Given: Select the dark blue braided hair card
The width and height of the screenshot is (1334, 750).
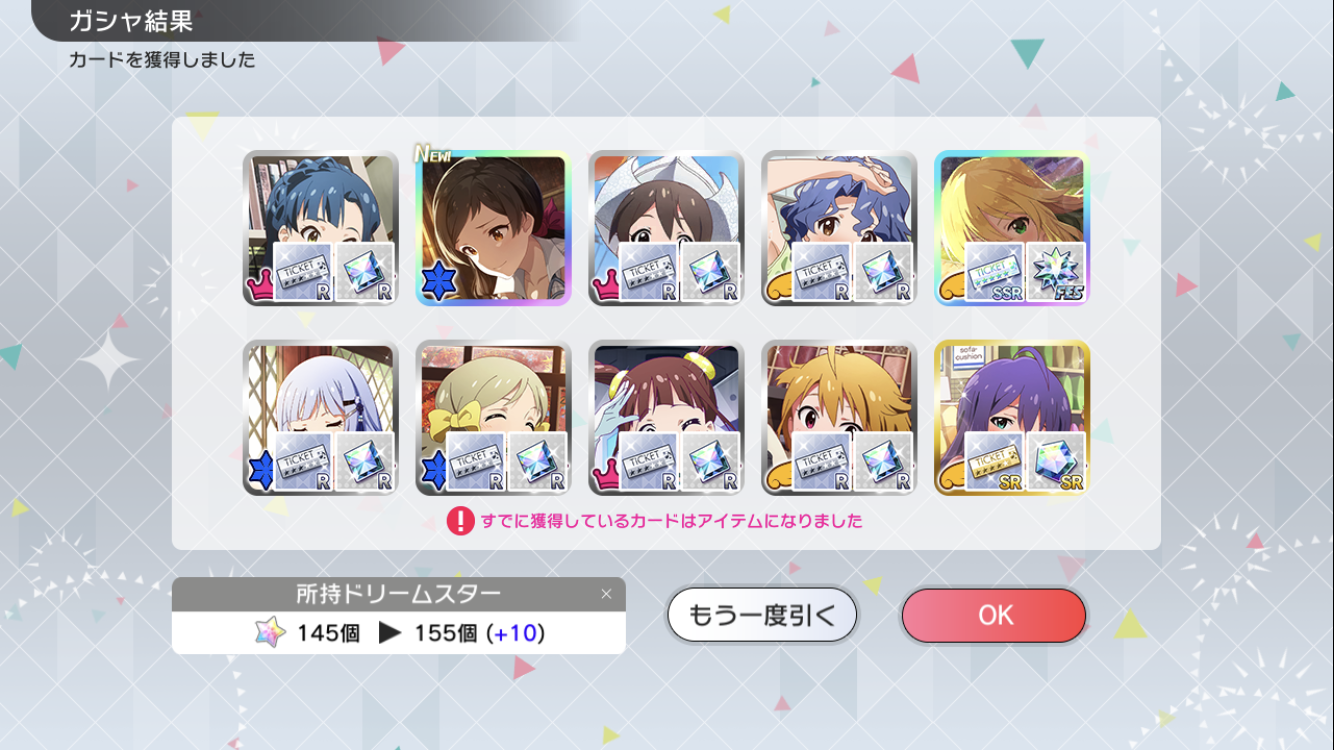Looking at the screenshot, I should pos(321,228).
